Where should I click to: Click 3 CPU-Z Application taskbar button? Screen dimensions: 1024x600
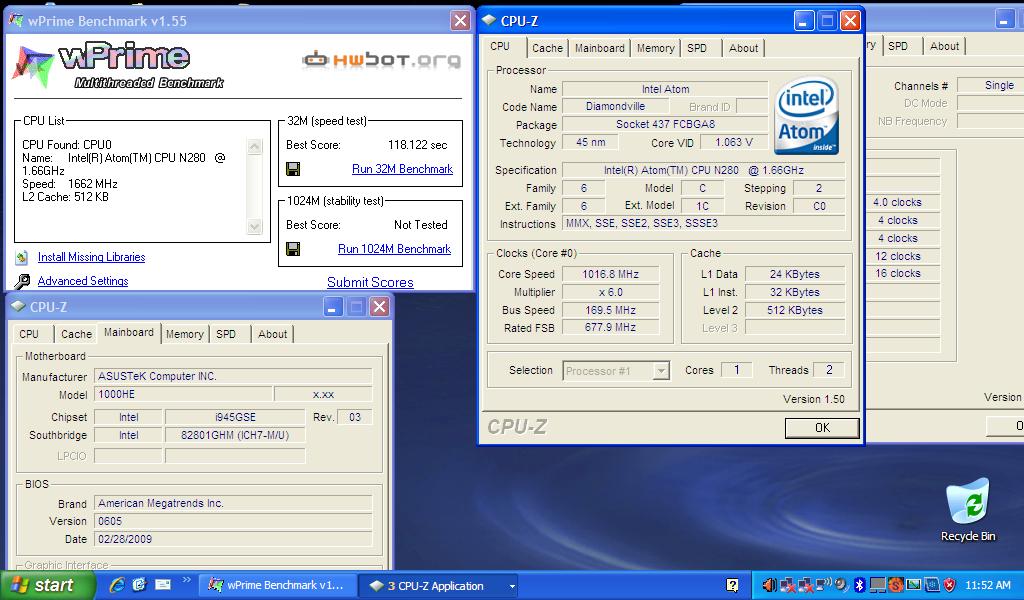pos(439,586)
